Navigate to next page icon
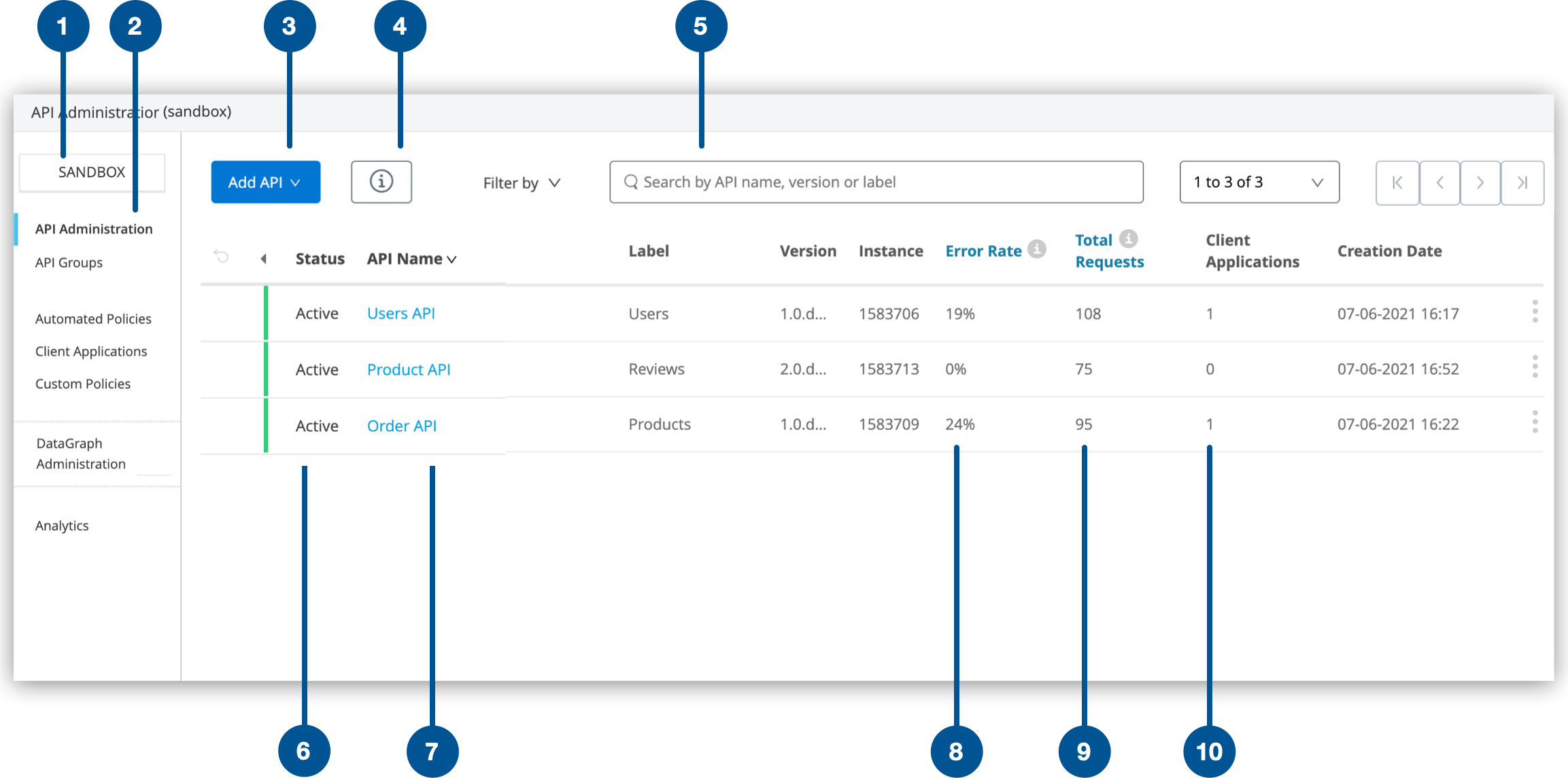The image size is (1568, 778). point(1482,182)
